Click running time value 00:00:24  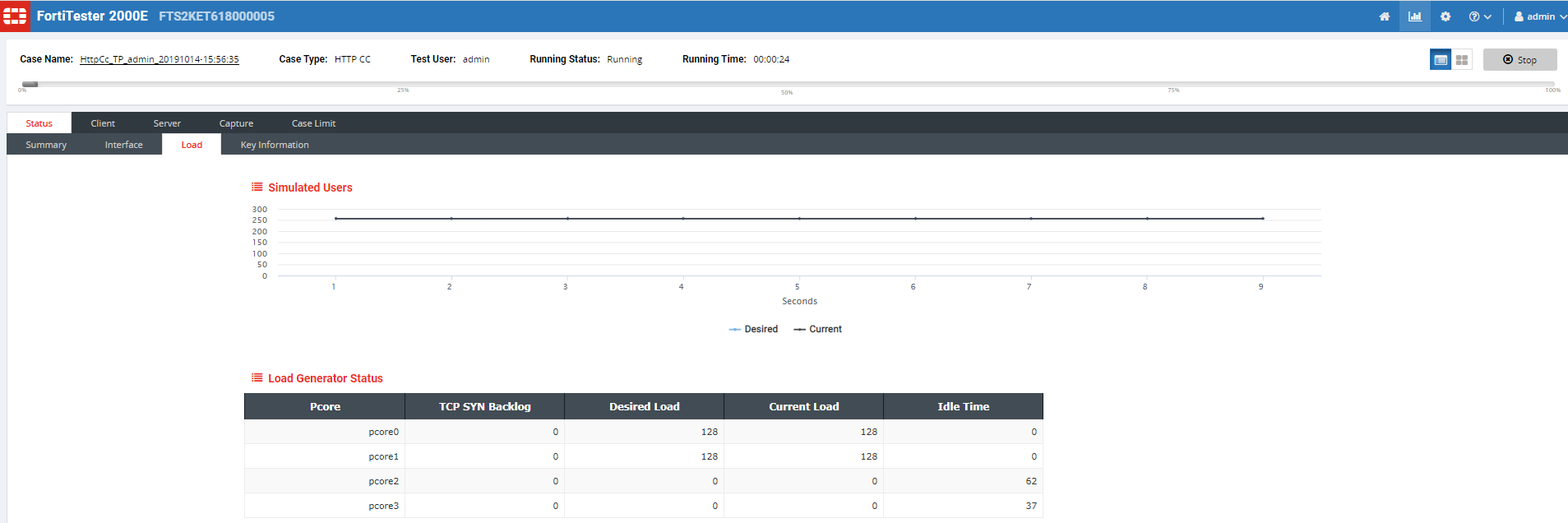(771, 59)
